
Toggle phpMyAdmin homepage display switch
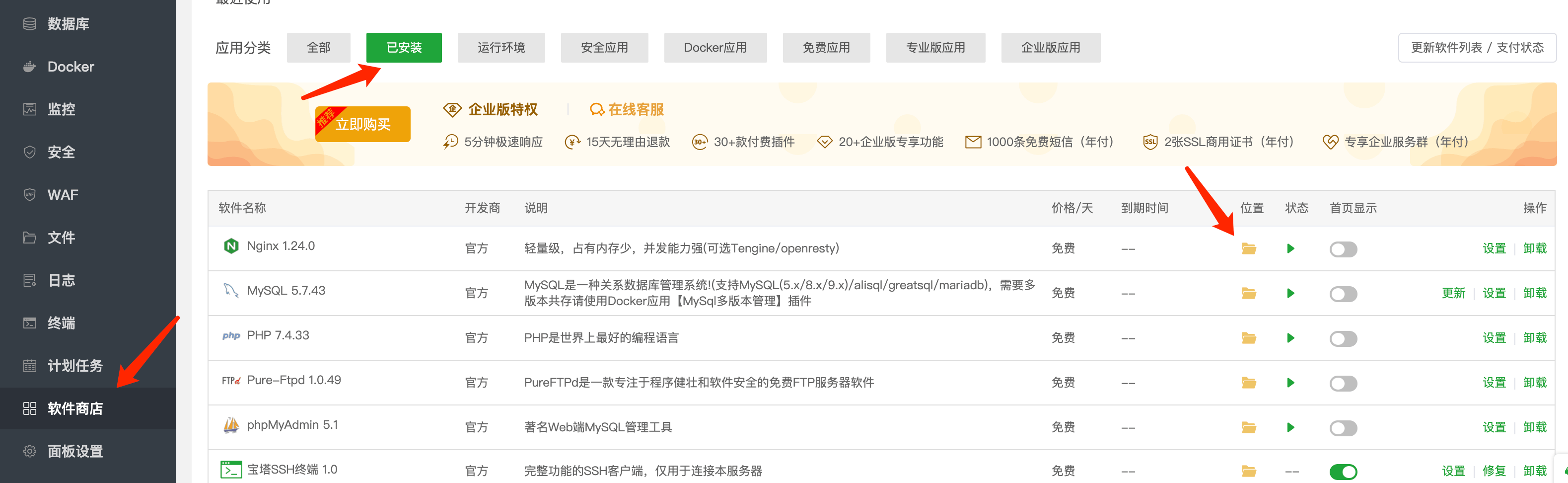[1343, 428]
